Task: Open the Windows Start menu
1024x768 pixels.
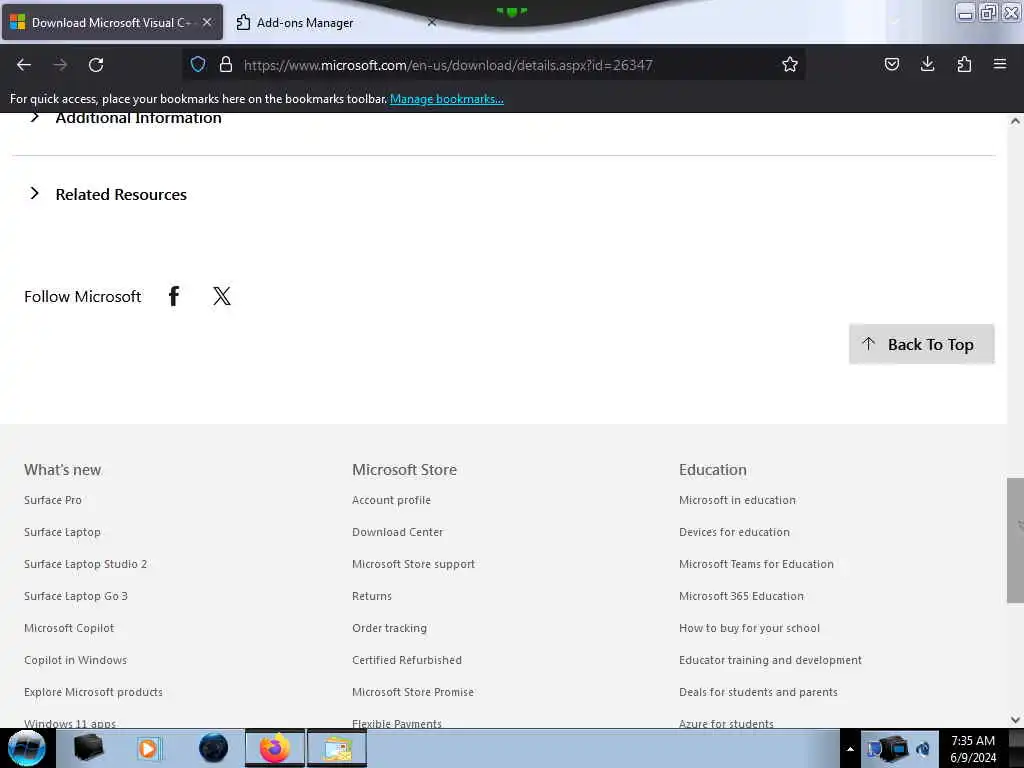Action: [27, 748]
